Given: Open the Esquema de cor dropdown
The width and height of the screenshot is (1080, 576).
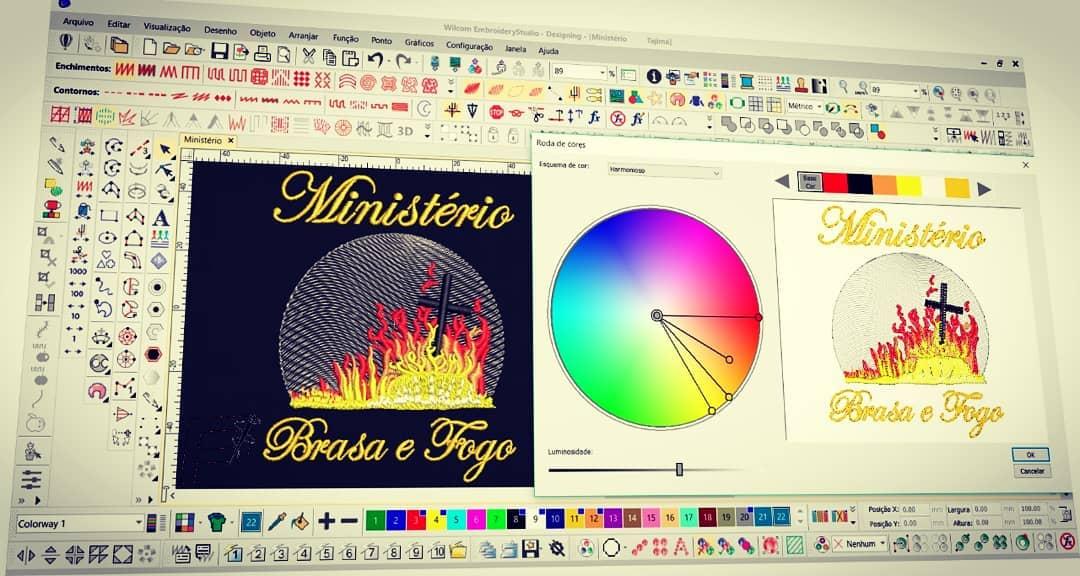Looking at the screenshot, I should pyautogui.click(x=665, y=170).
